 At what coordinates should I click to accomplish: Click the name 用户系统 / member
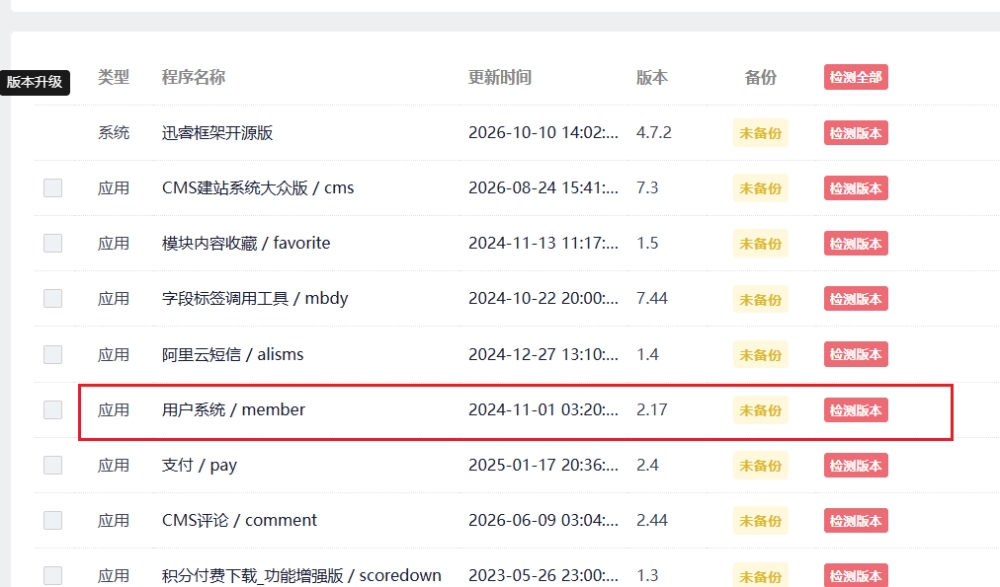(233, 410)
